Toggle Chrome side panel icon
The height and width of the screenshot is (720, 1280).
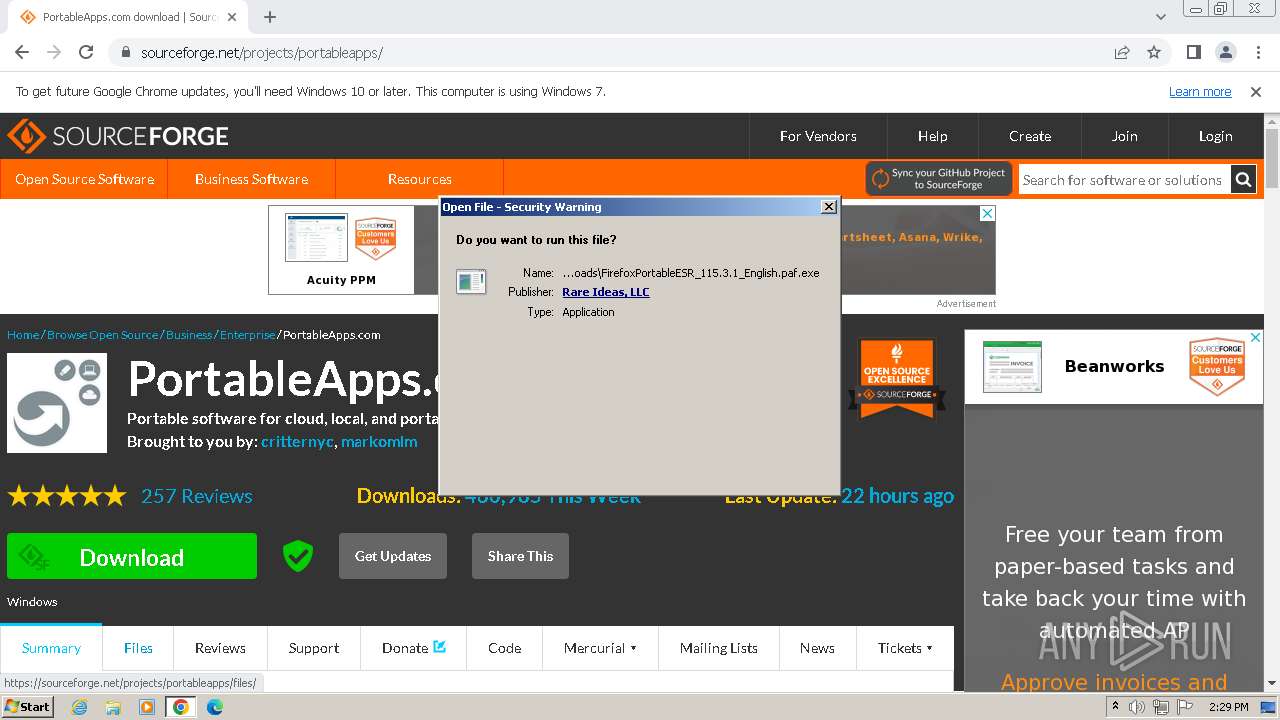point(1194,52)
